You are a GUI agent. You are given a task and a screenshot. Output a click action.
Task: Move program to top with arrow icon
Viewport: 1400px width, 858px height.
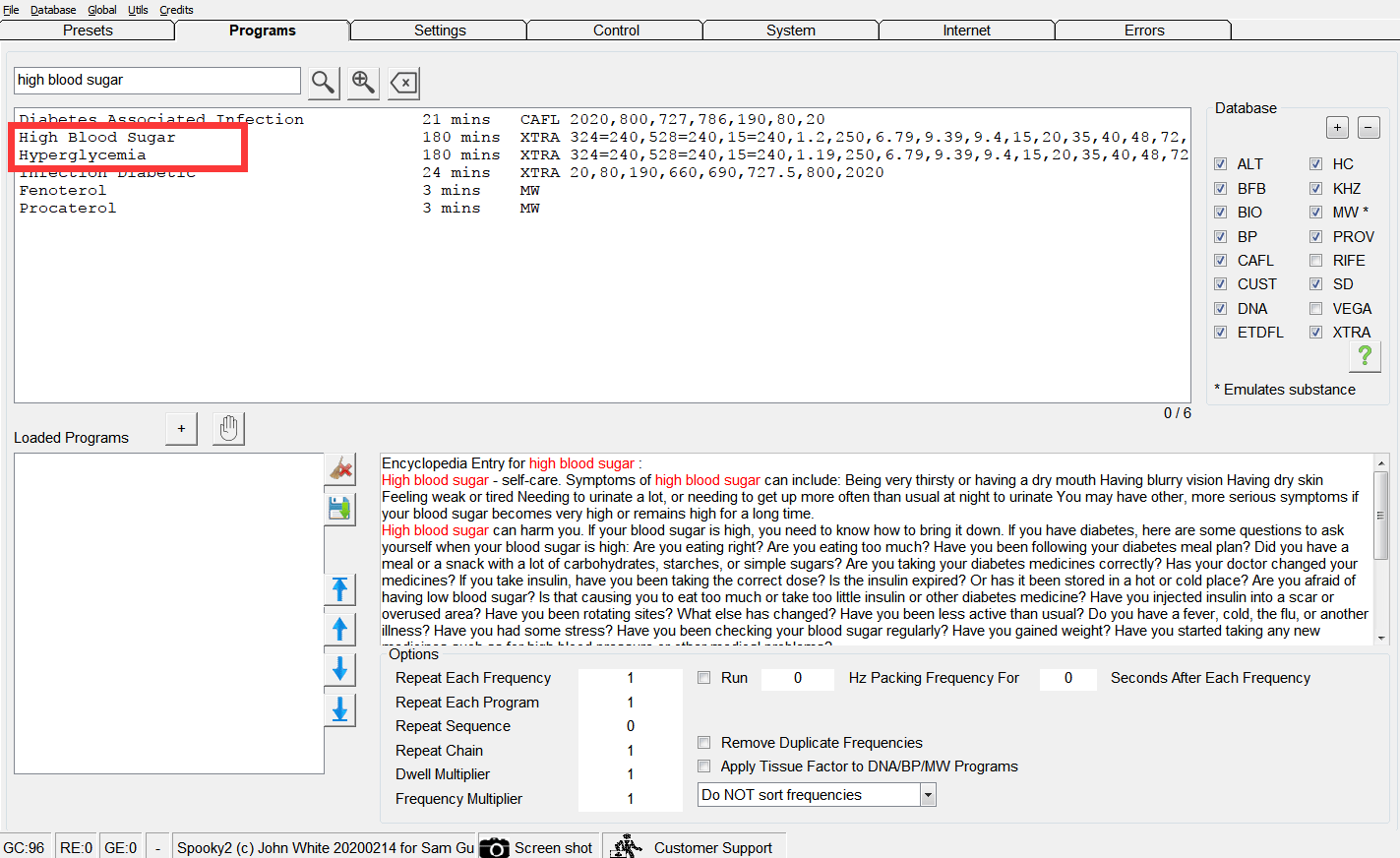click(340, 589)
